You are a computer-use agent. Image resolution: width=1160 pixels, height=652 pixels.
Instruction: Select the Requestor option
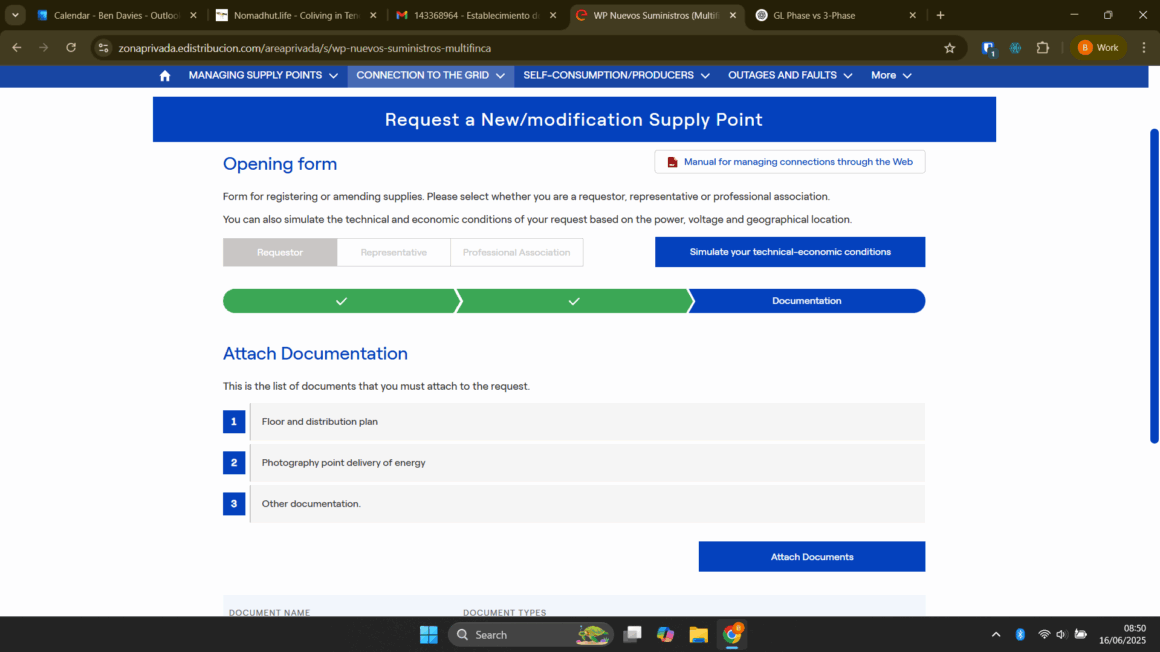(x=280, y=252)
